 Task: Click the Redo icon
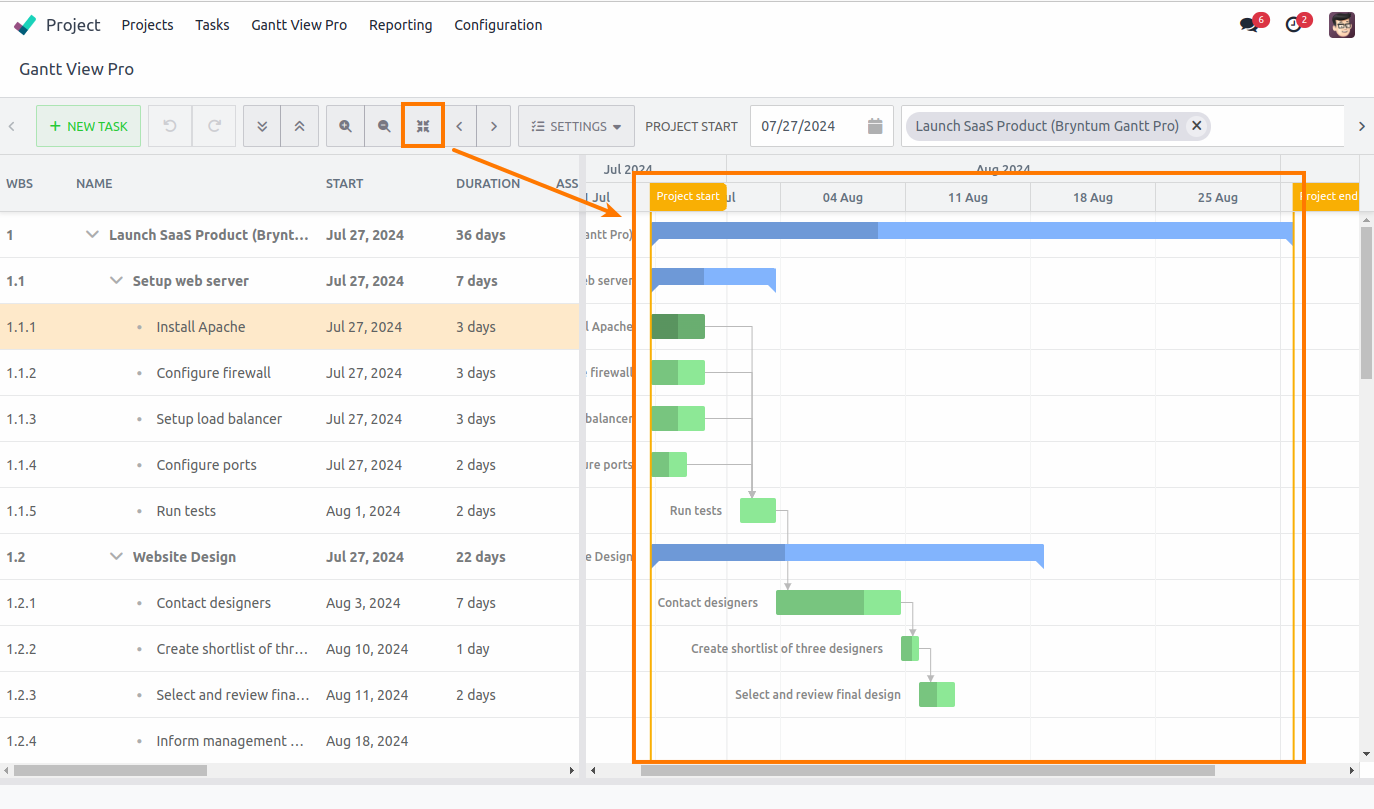tap(213, 125)
